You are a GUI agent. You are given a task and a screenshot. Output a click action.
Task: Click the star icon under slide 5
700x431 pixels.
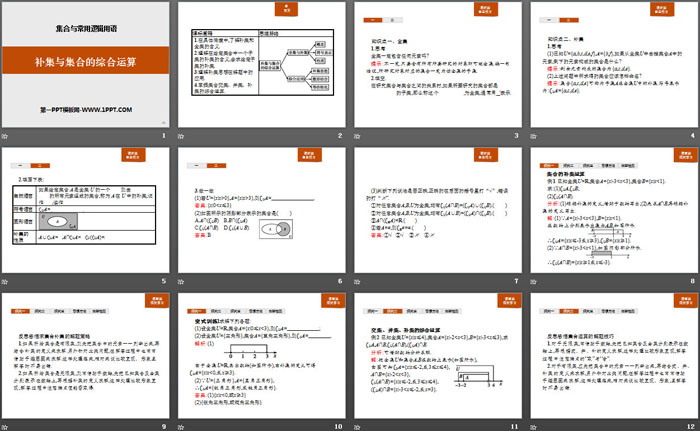tap(5, 281)
